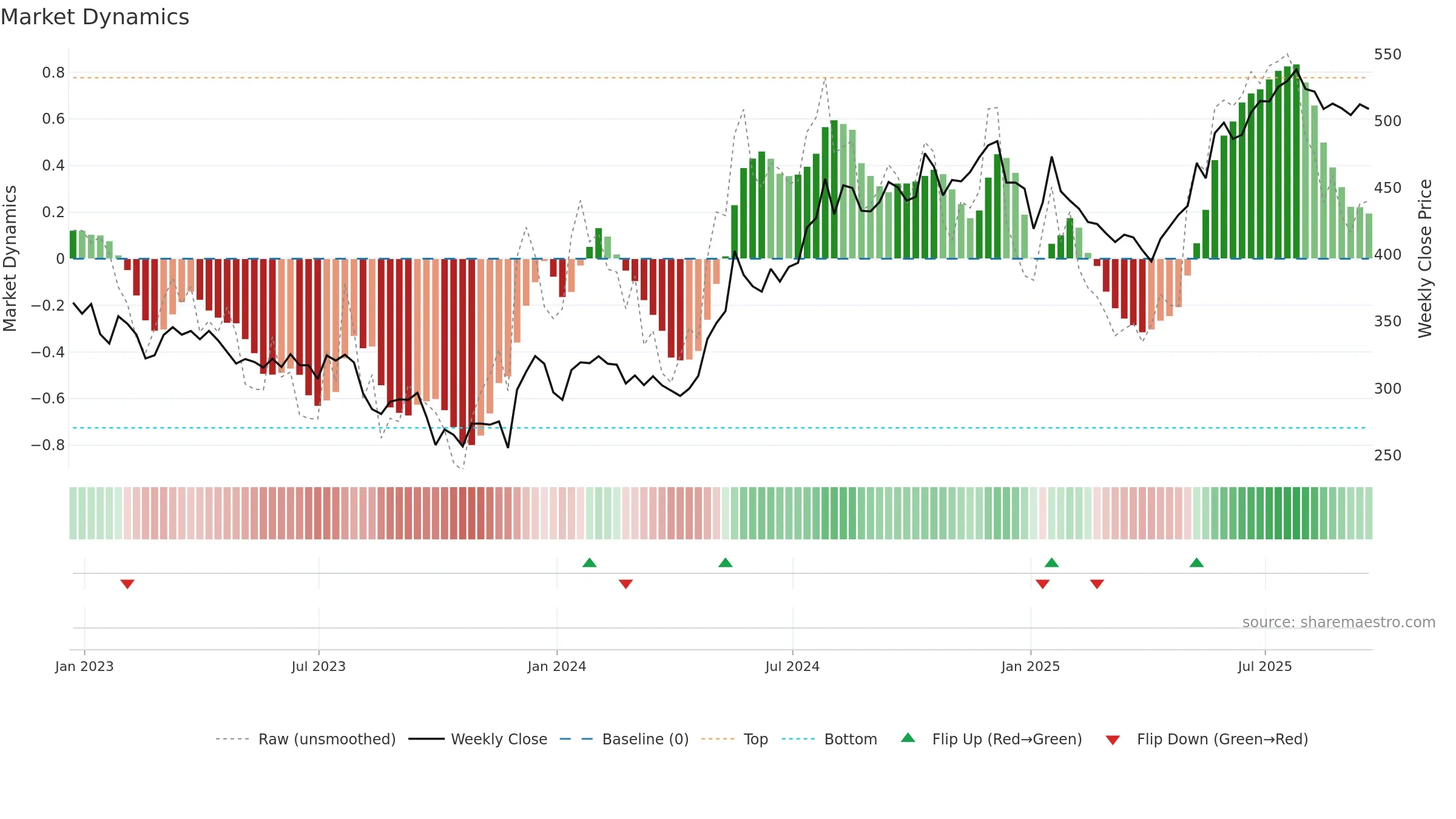Click the vertical Market Dynamics axis title
The width and height of the screenshot is (1456, 819).
(x=10, y=258)
